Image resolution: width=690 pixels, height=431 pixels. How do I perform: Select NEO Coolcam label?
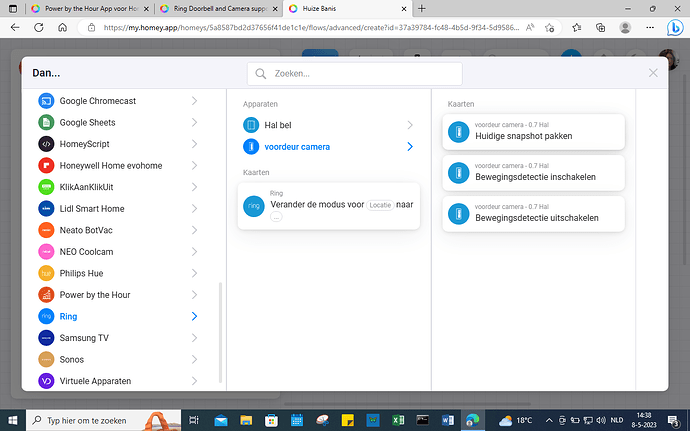pyautogui.click(x=87, y=252)
